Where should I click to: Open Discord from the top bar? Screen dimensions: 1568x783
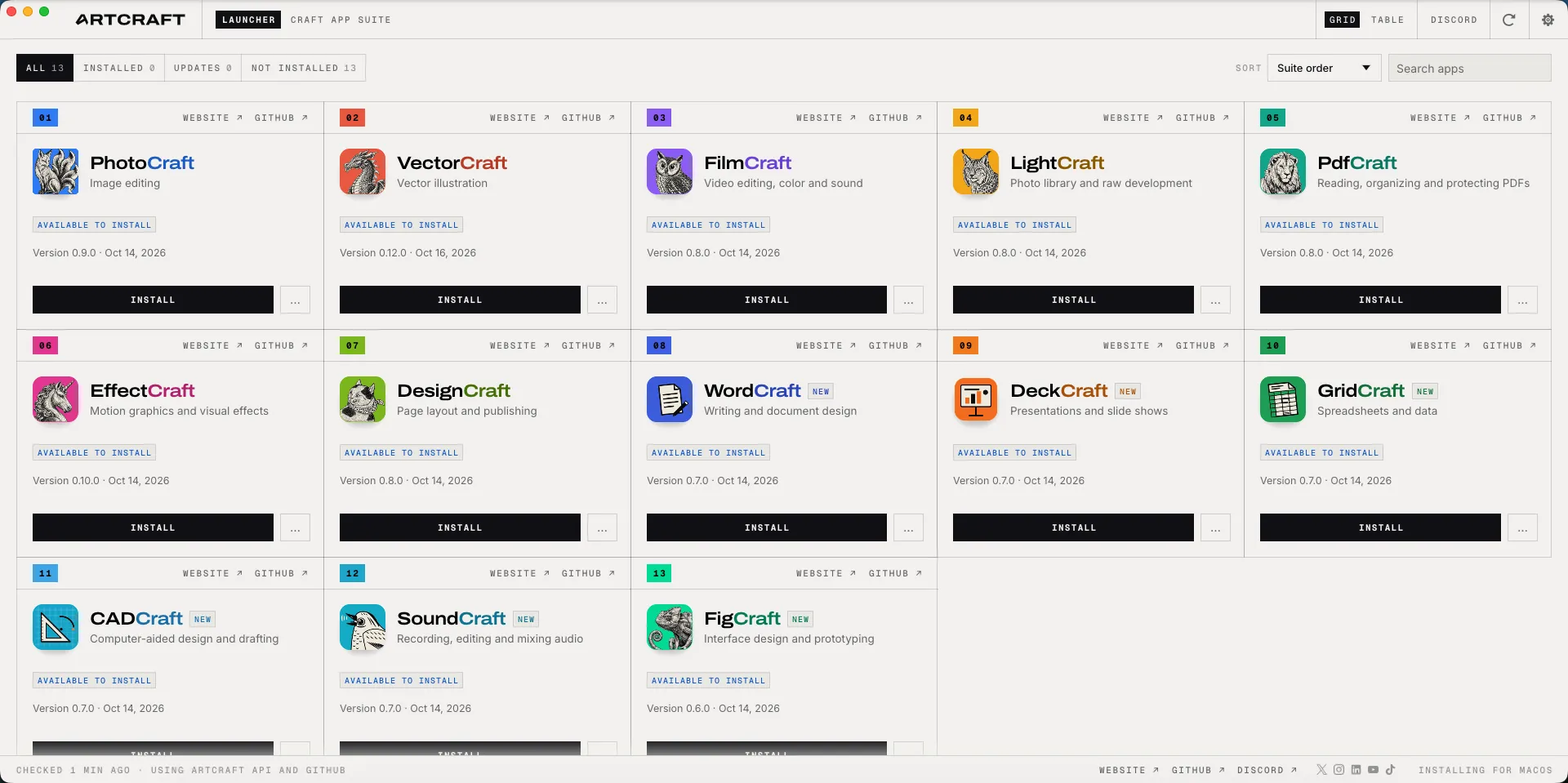click(x=1454, y=20)
